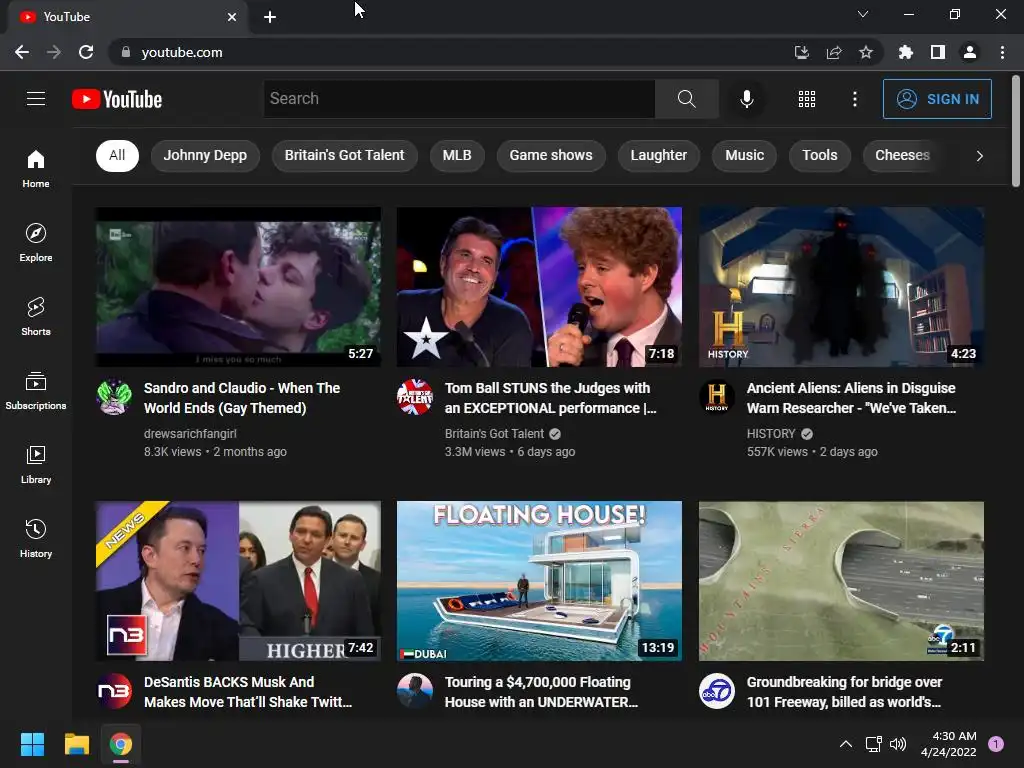The width and height of the screenshot is (1024, 768).
Task: Reload the page
Action: point(86,52)
